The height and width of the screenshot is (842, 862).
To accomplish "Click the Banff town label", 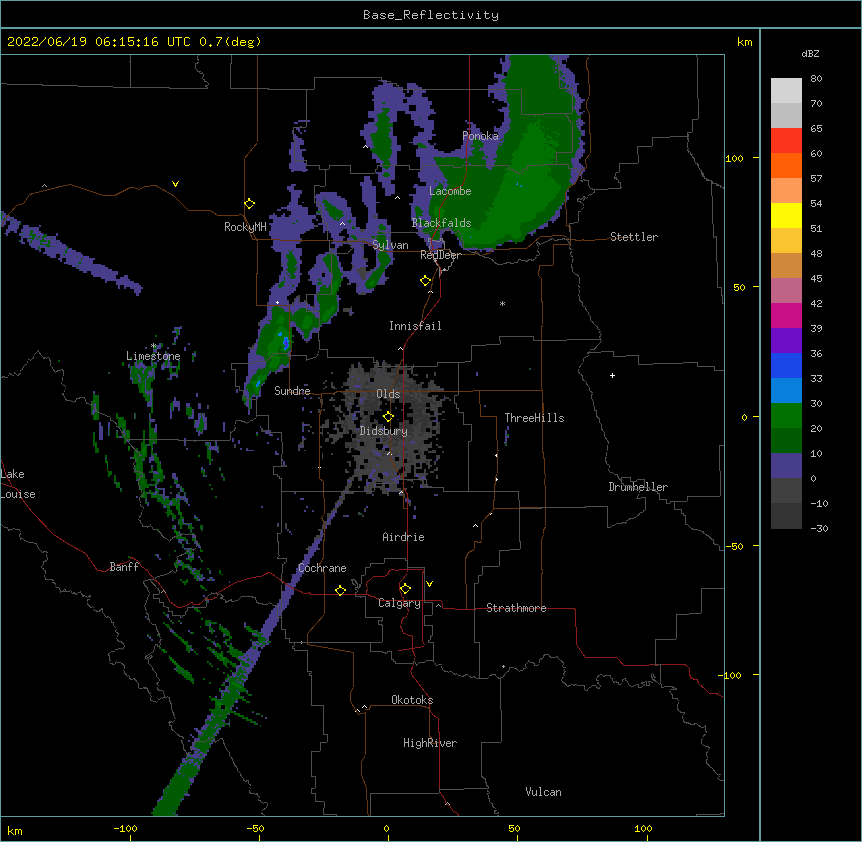I will [124, 567].
